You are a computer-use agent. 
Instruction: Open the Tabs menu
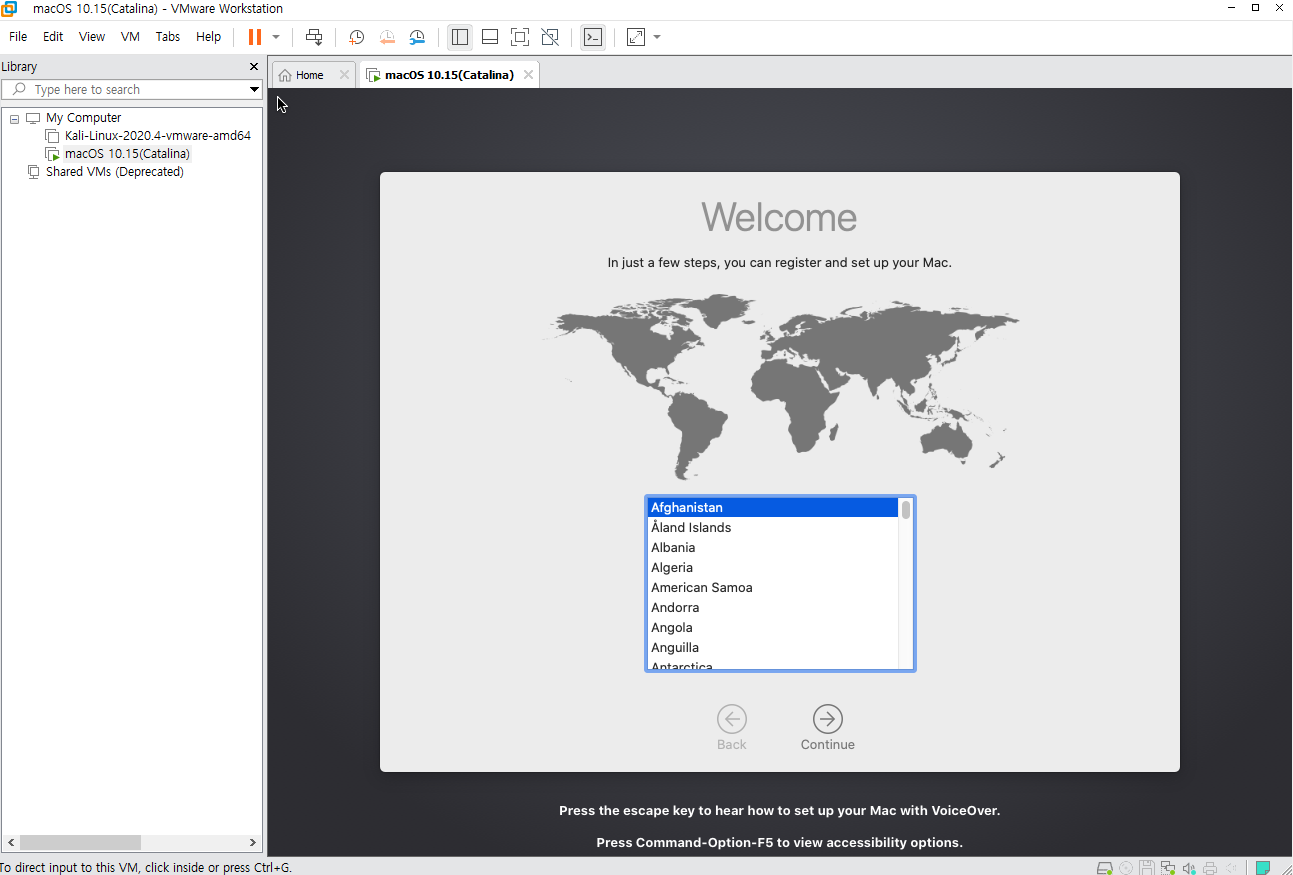[168, 37]
